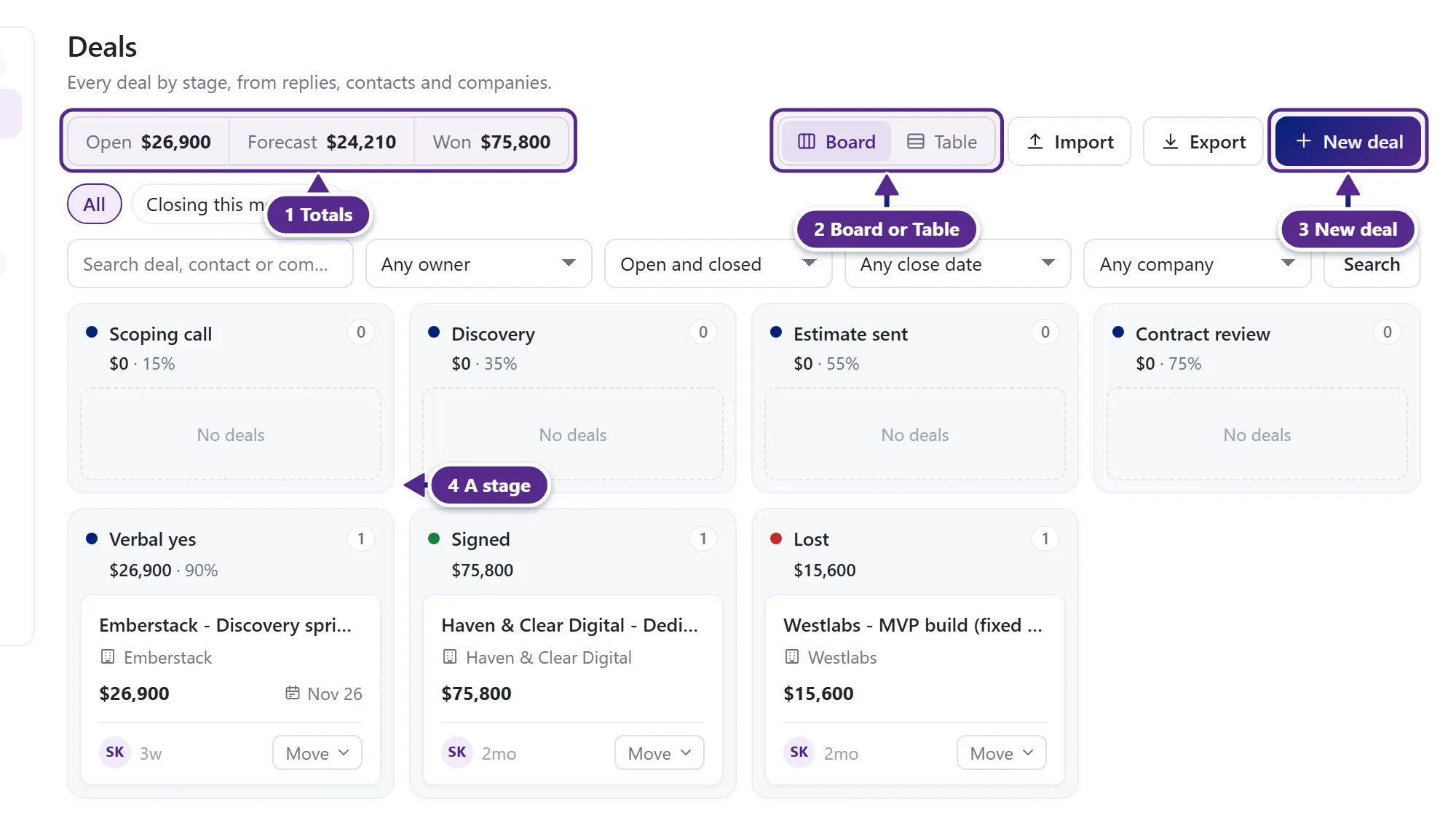
Task: Click the Scoping call stage header
Action: (160, 334)
